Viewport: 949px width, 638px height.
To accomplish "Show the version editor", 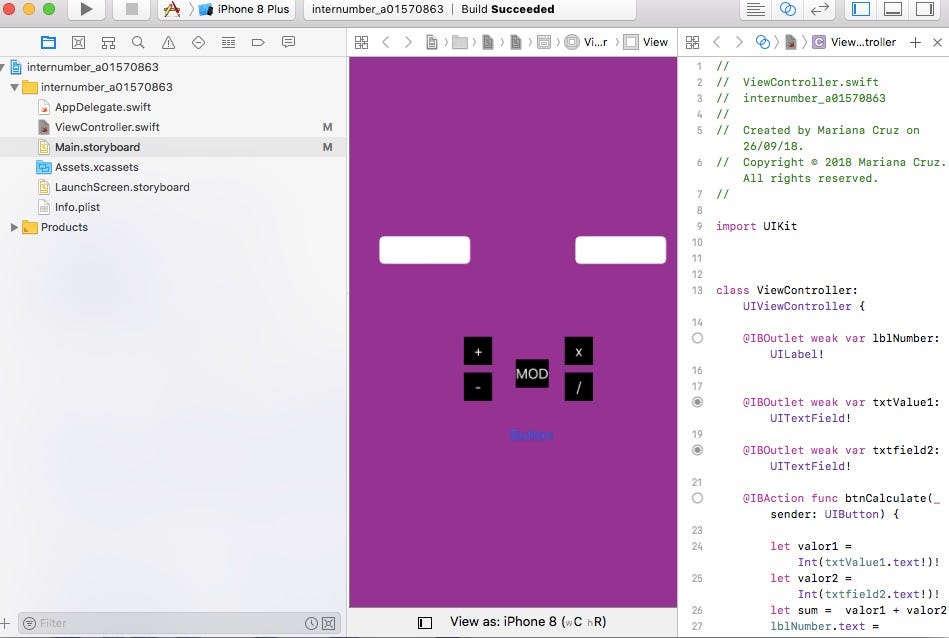I will [819, 9].
